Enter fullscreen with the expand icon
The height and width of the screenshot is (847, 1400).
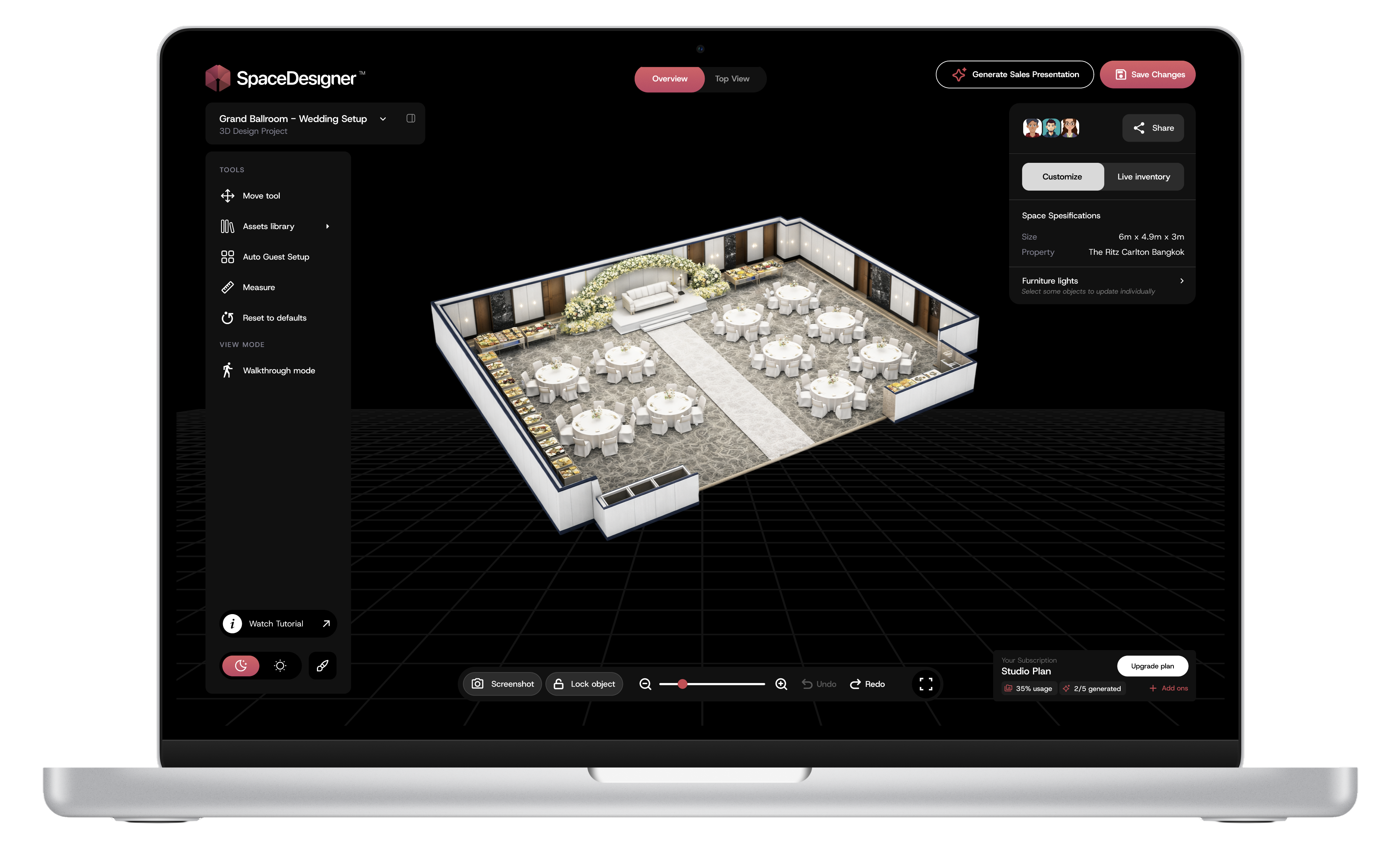926,684
